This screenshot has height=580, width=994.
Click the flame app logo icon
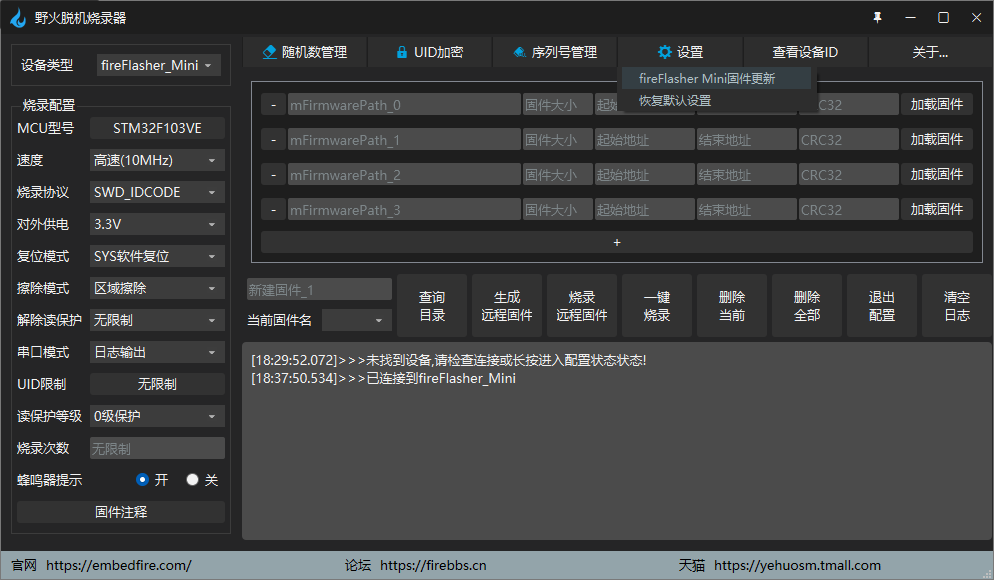pyautogui.click(x=18, y=18)
